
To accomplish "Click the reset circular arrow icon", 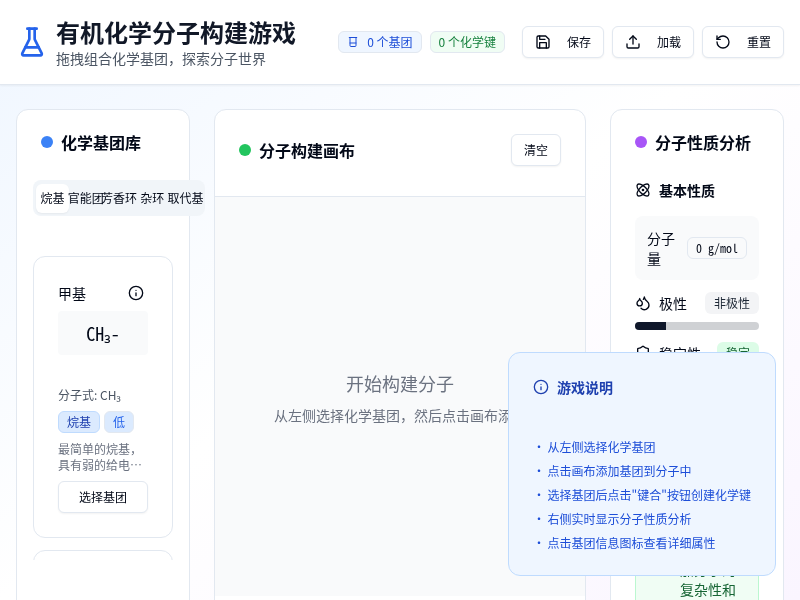I will (x=722, y=42).
